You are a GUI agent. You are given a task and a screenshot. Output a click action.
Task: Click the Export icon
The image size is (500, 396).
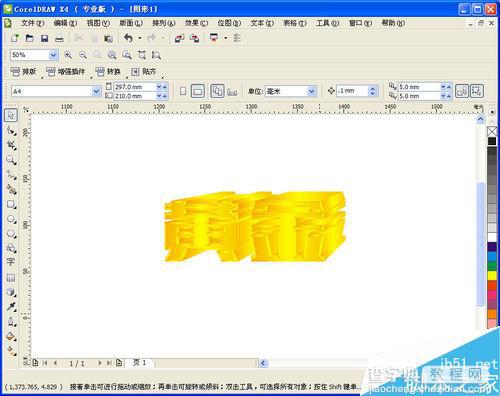pyautogui.click(x=194, y=38)
